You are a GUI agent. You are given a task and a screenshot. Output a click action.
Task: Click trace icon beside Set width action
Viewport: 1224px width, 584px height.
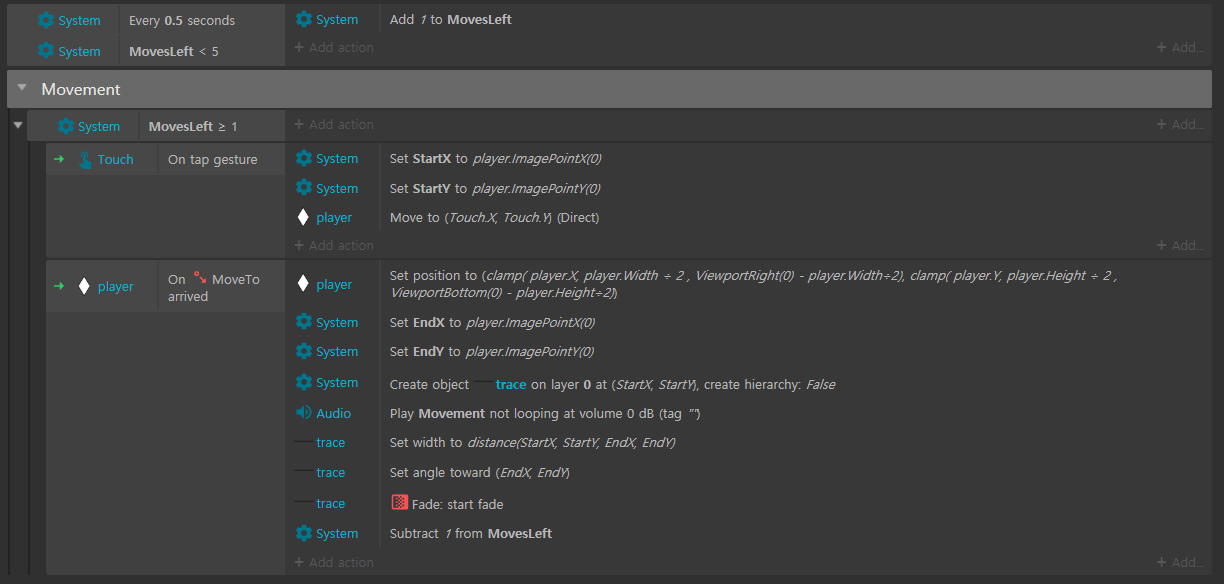(x=304, y=443)
